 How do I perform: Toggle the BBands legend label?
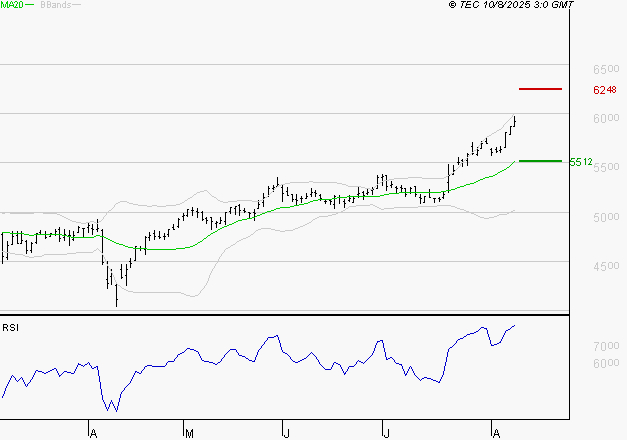(52, 5)
